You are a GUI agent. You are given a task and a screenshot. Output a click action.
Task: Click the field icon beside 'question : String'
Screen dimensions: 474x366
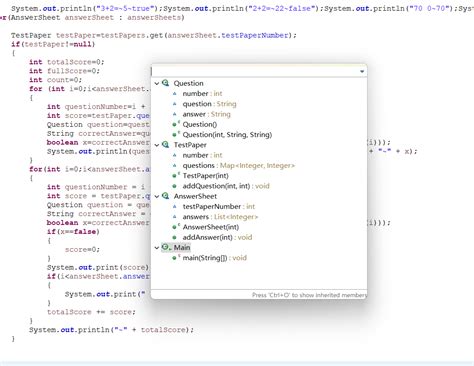174,104
